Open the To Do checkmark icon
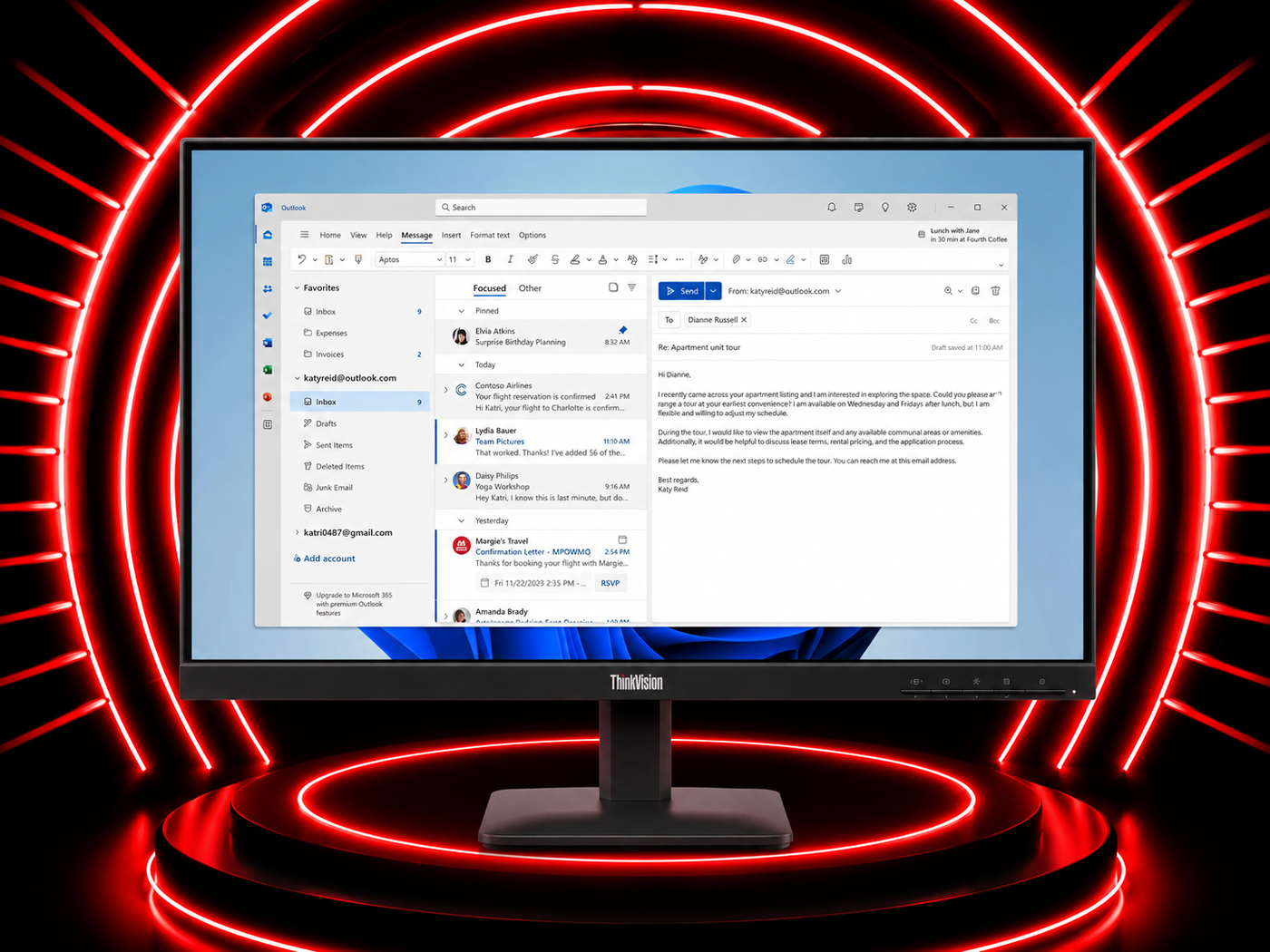Screen dimensions: 1270x952 268,316
